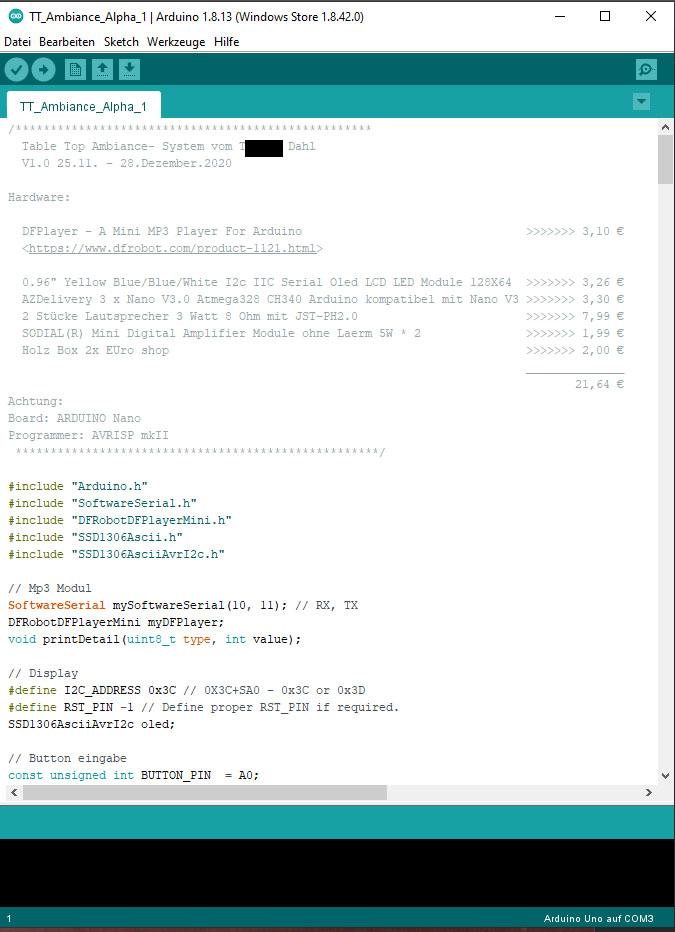Click the 'AZDelivery 3 x Nano V3.0' line
The image size is (675, 932).
click(270, 299)
